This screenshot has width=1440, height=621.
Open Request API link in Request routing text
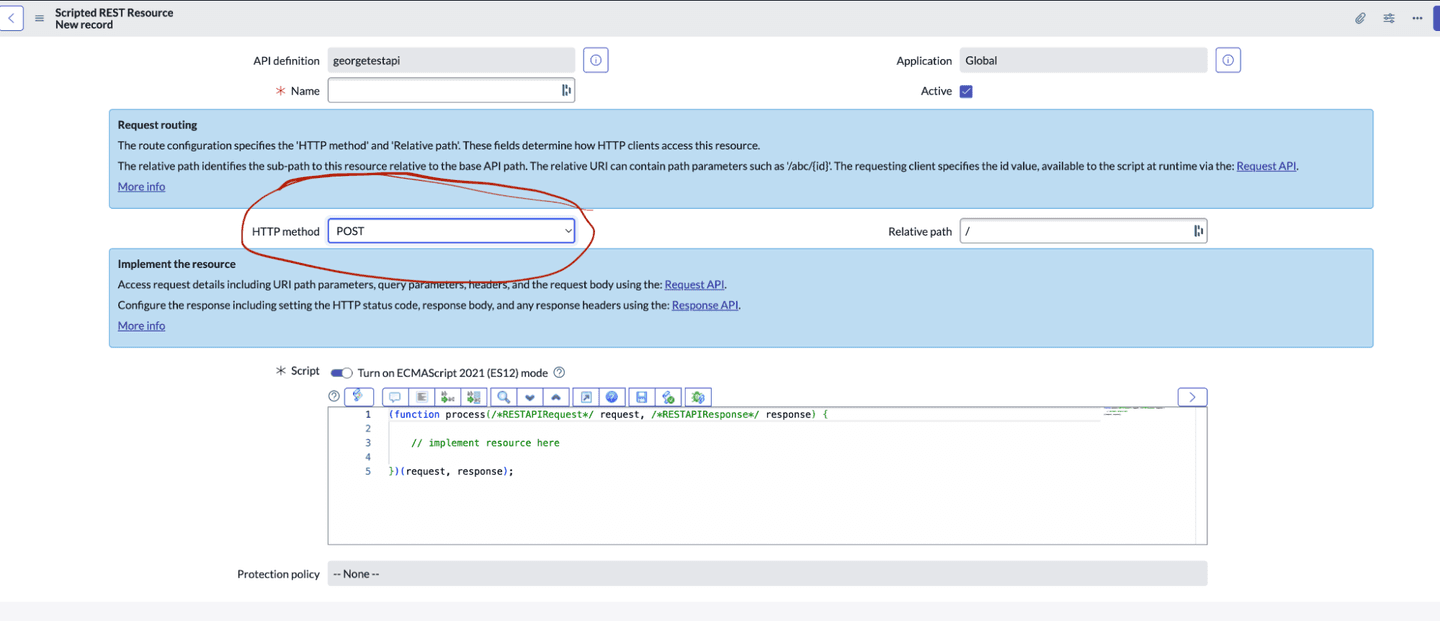click(1266, 166)
